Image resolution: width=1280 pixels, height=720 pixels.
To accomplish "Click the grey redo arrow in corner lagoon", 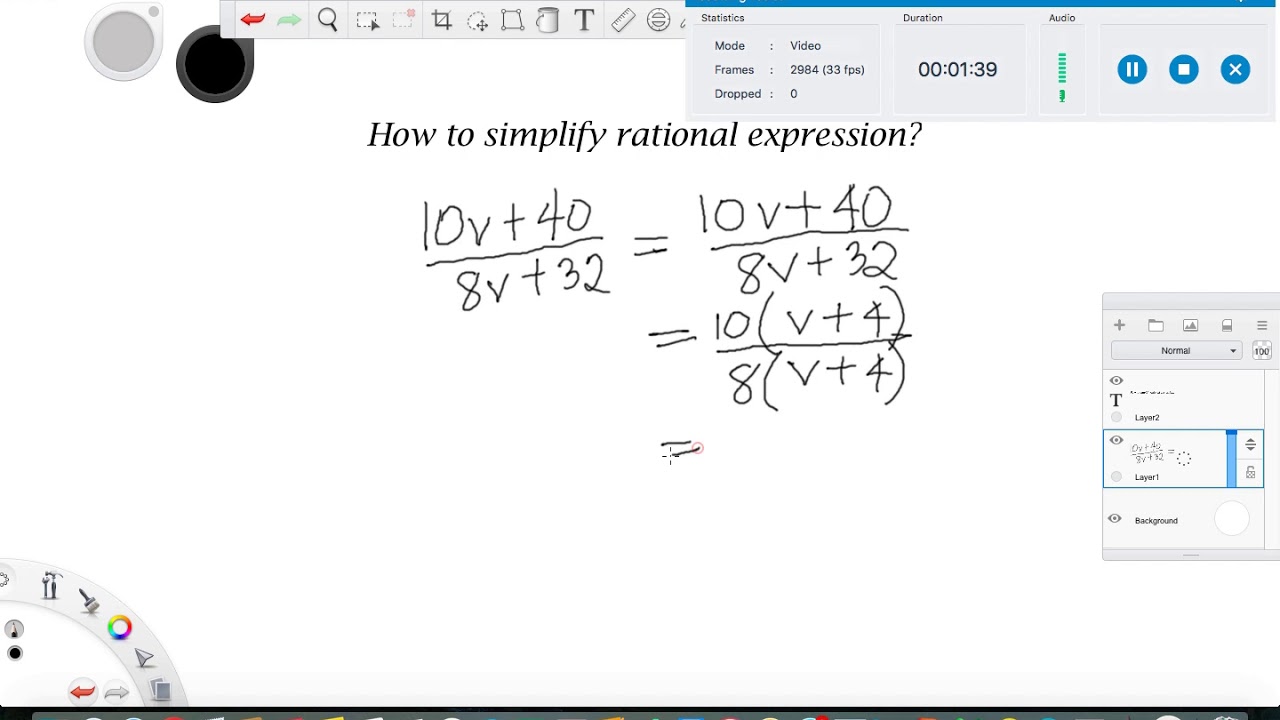I will pyautogui.click(x=117, y=692).
